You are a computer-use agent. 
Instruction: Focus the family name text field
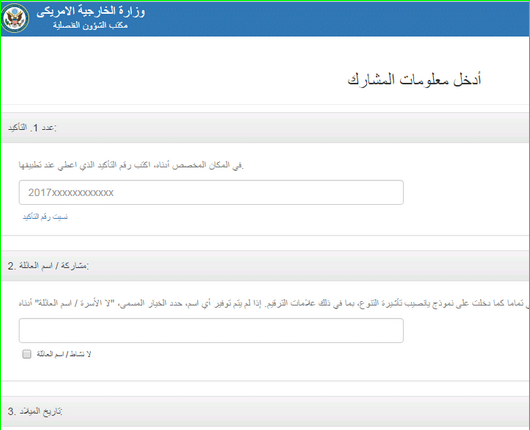pyautogui.click(x=211, y=330)
